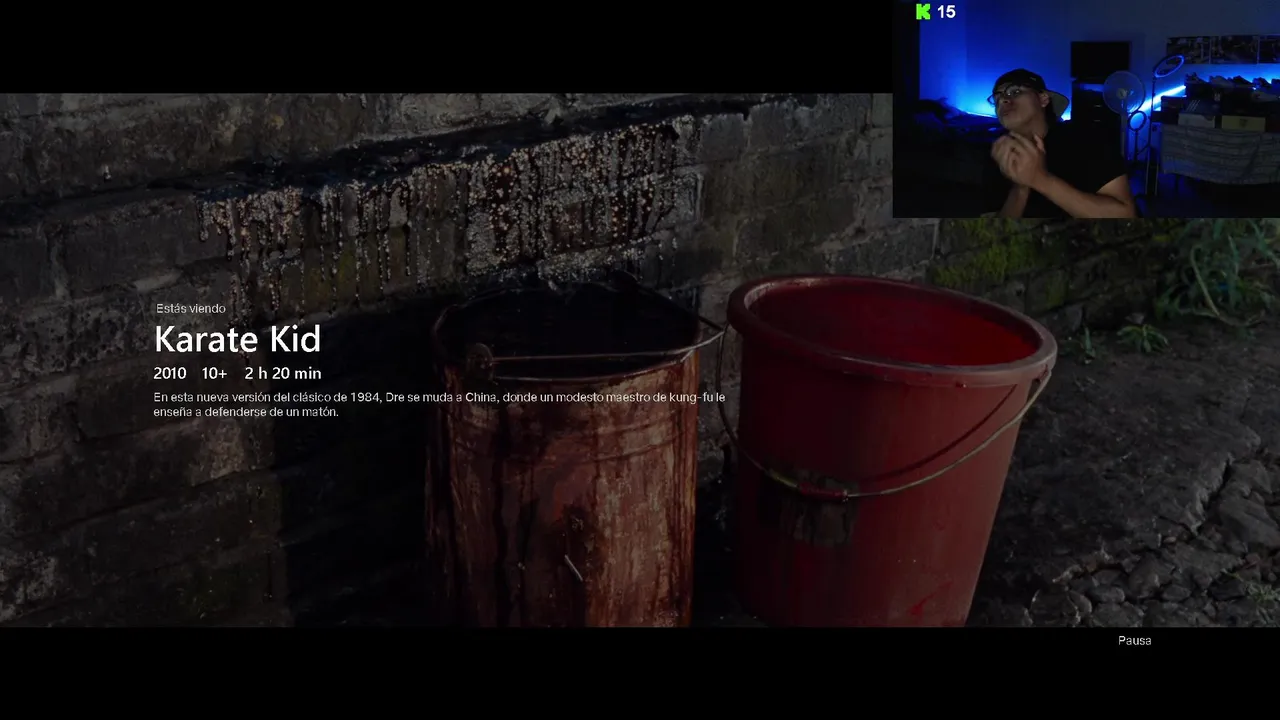Click the Estás viendo label
This screenshot has height=720, width=1280.
190,309
